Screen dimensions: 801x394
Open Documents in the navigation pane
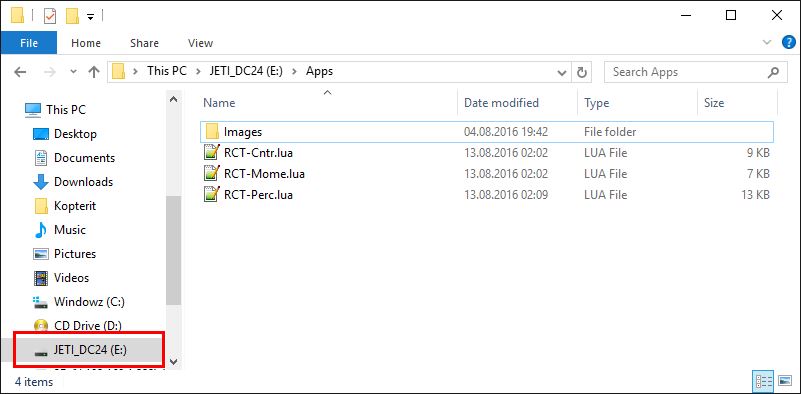84,158
